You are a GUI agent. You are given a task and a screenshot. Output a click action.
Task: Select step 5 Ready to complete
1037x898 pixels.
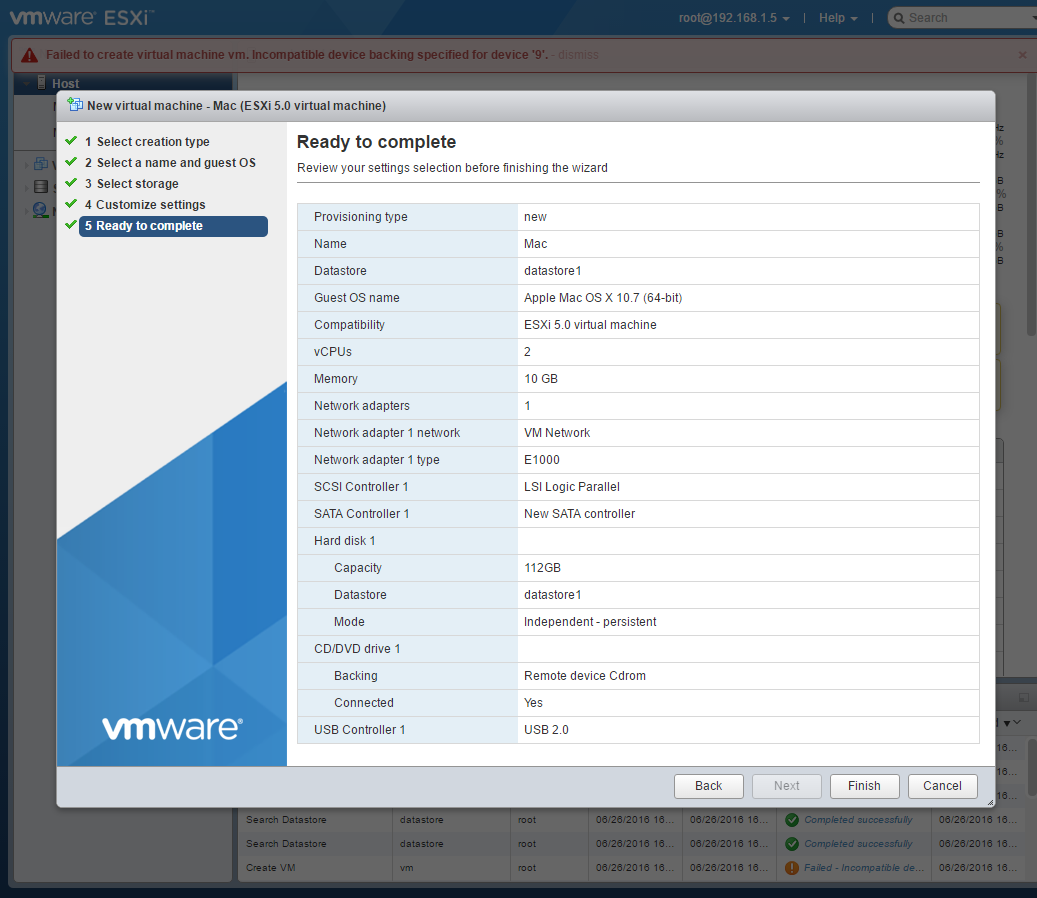click(x=173, y=226)
